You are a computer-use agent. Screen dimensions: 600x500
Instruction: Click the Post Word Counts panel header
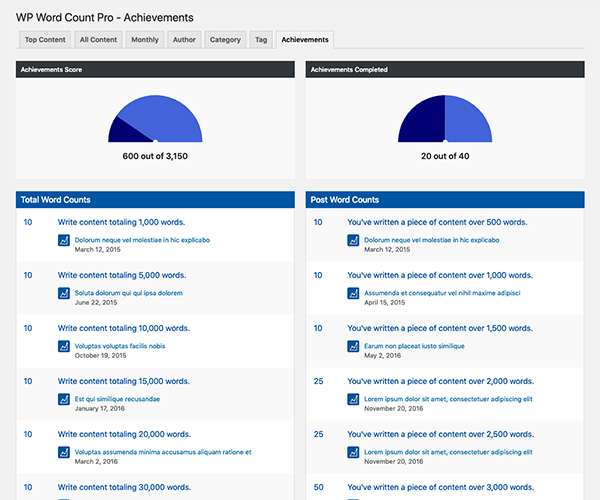coord(445,200)
